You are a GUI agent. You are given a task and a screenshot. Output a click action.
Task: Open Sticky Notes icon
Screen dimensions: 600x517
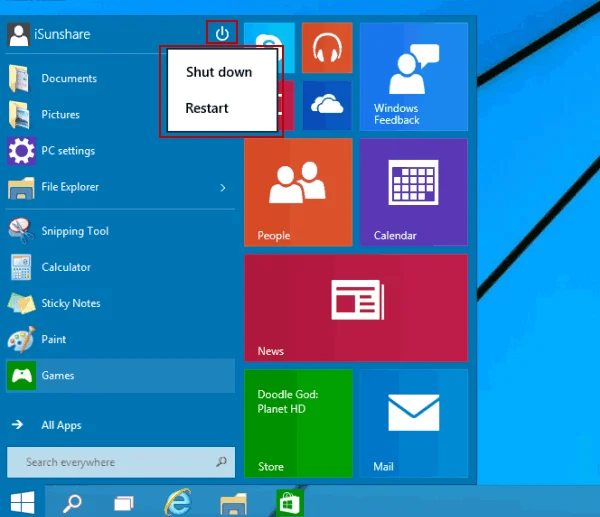21,303
